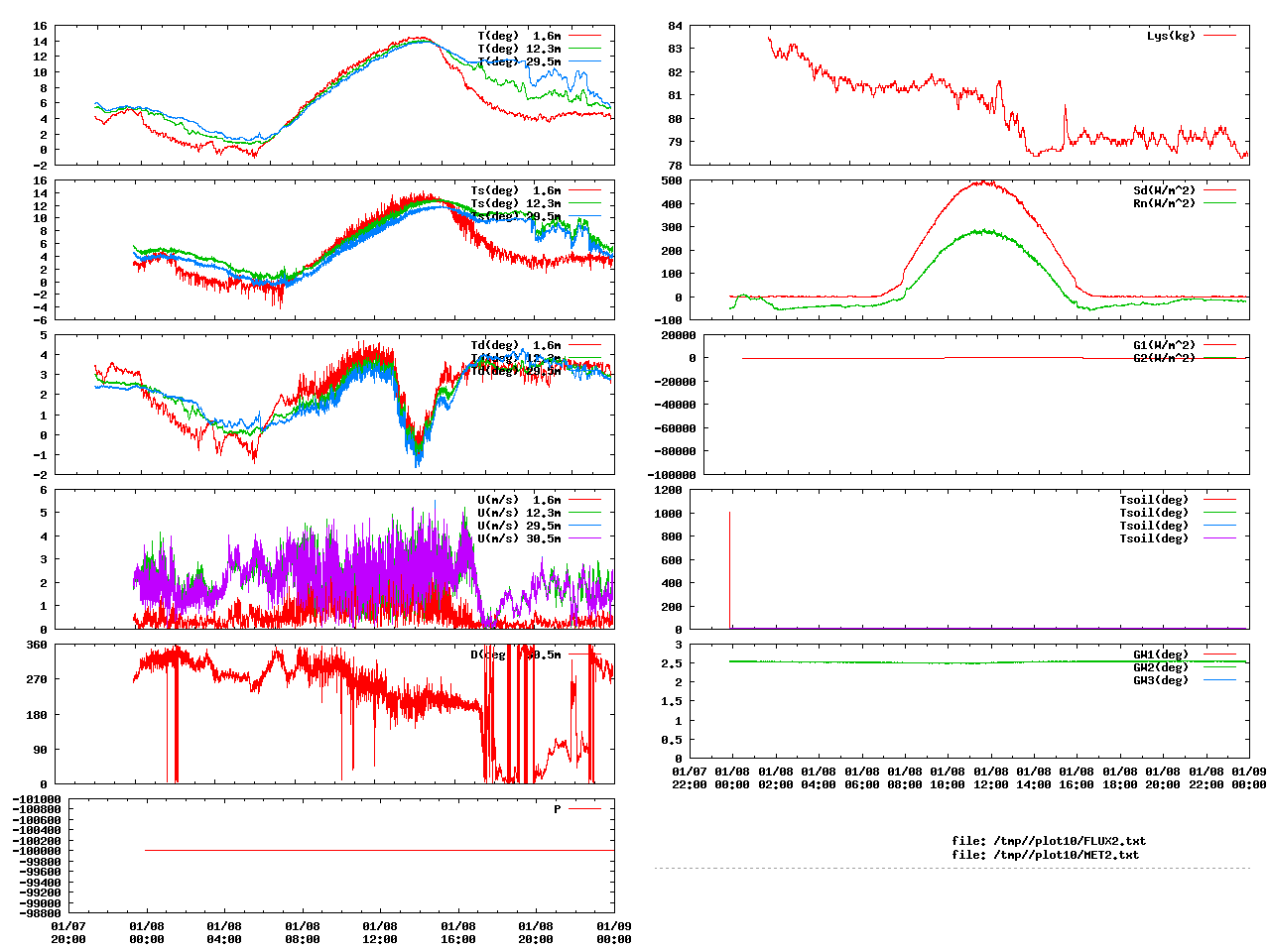Click the purple line sample beside U(m/s) 30.5m
Image resolution: width=1270 pixels, height=952 pixels.
coord(584,538)
